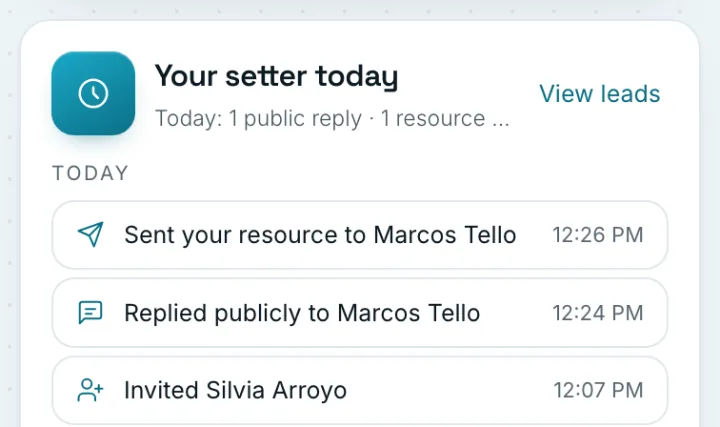Image resolution: width=720 pixels, height=427 pixels.
Task: Click the paper plane sent icon
Action: coord(90,234)
